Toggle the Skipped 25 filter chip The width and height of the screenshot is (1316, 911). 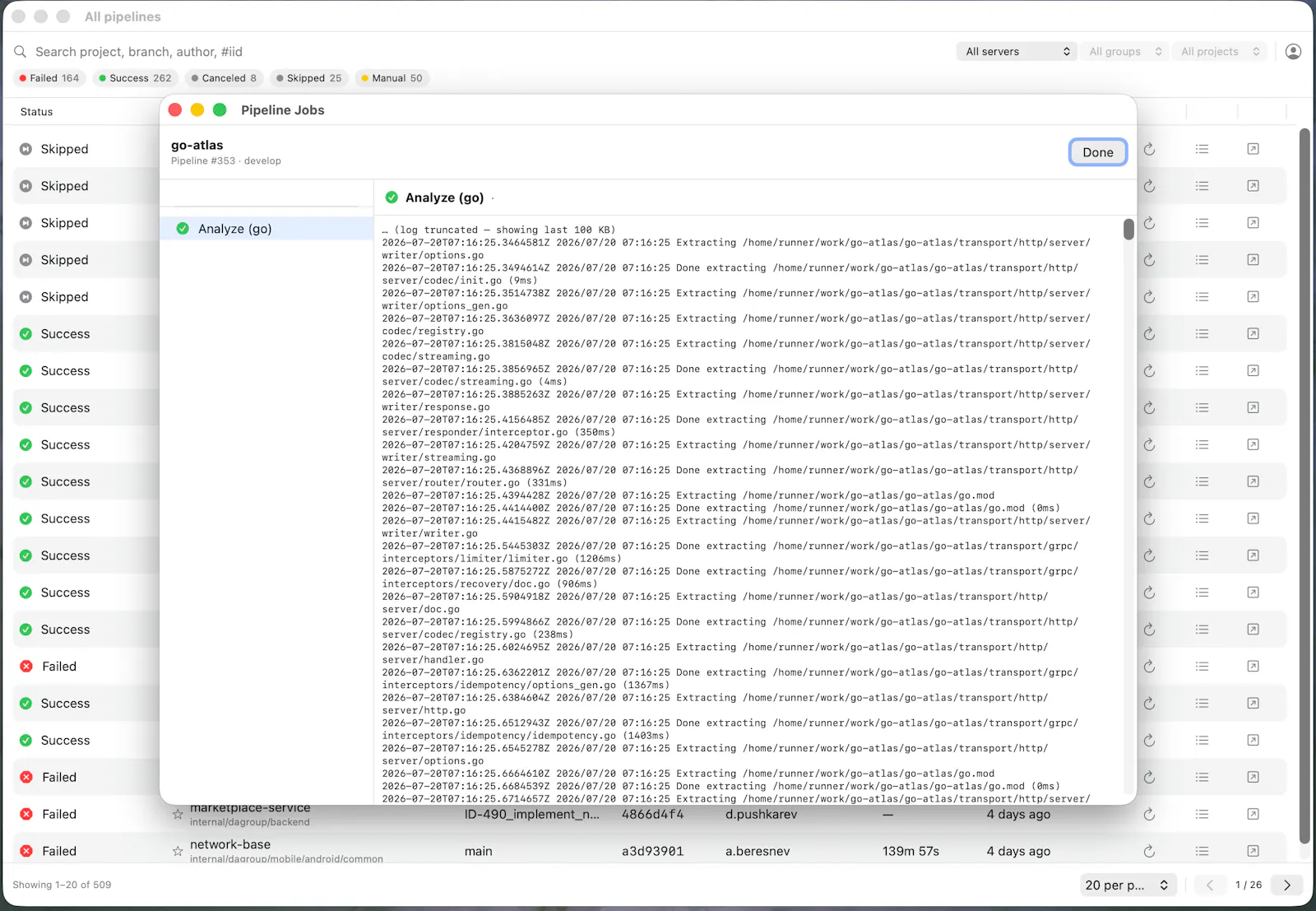(x=308, y=78)
